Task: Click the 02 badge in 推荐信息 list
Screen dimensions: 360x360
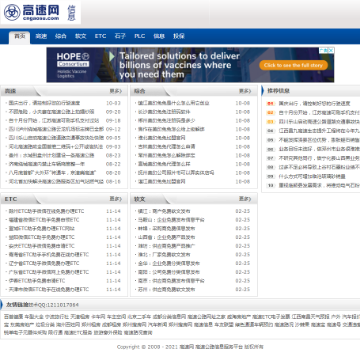Action: tap(270, 113)
